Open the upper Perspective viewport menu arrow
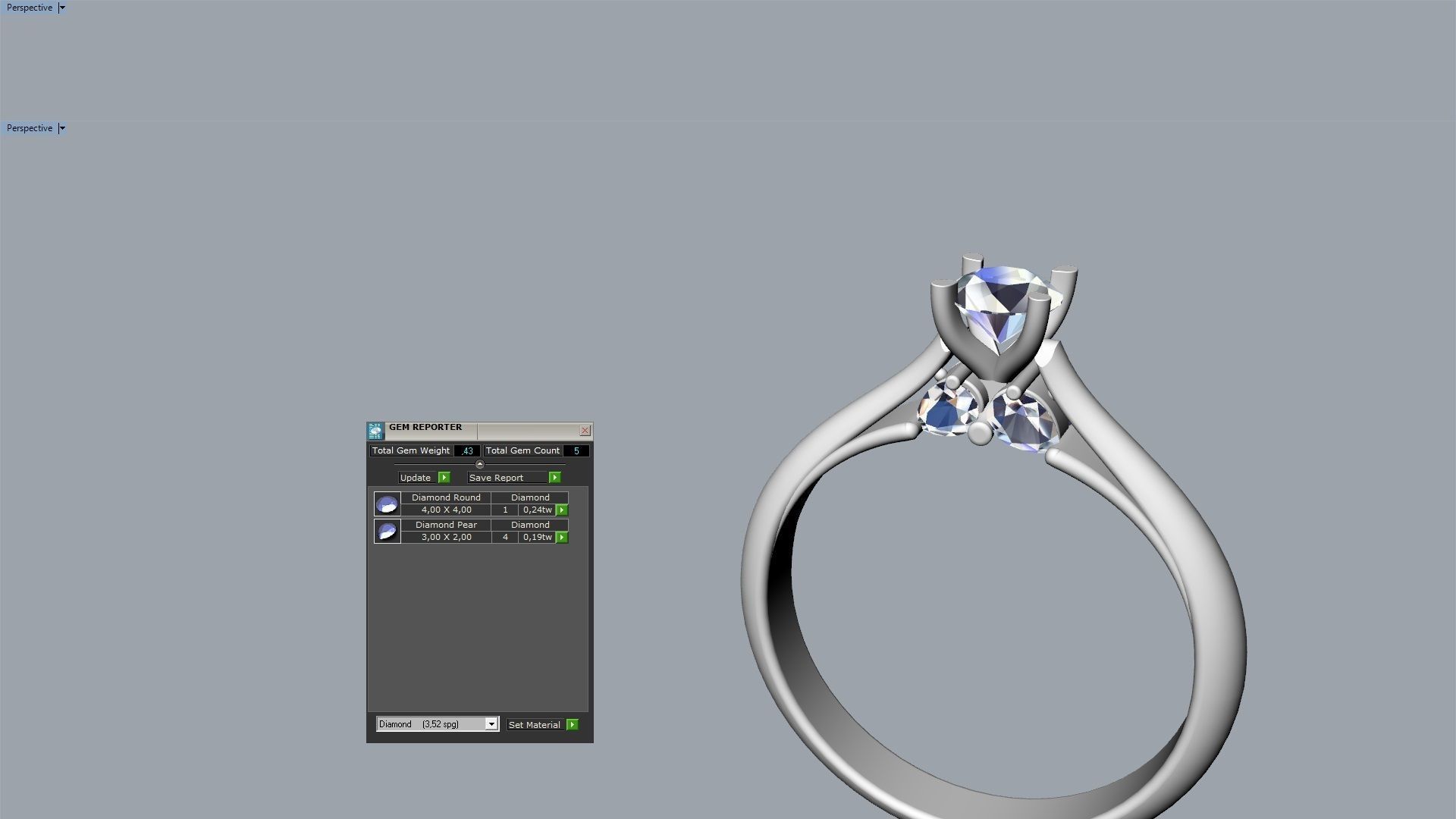 click(x=62, y=8)
